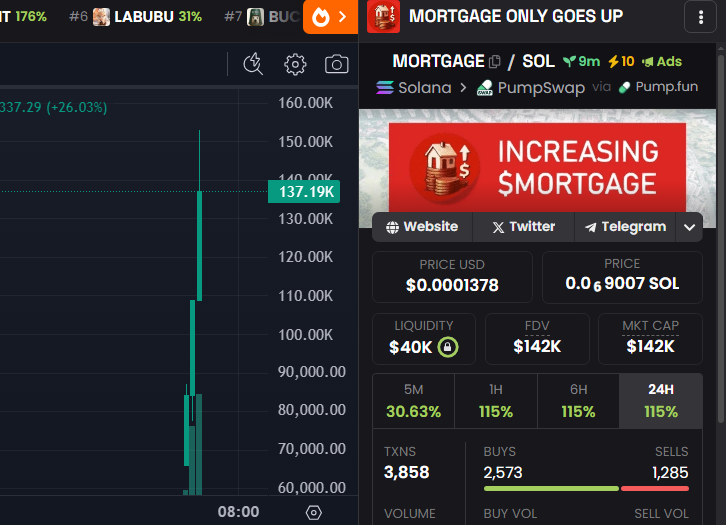The height and width of the screenshot is (525, 726).
Task: Click the SELLS 1,285 value
Action: [670, 472]
